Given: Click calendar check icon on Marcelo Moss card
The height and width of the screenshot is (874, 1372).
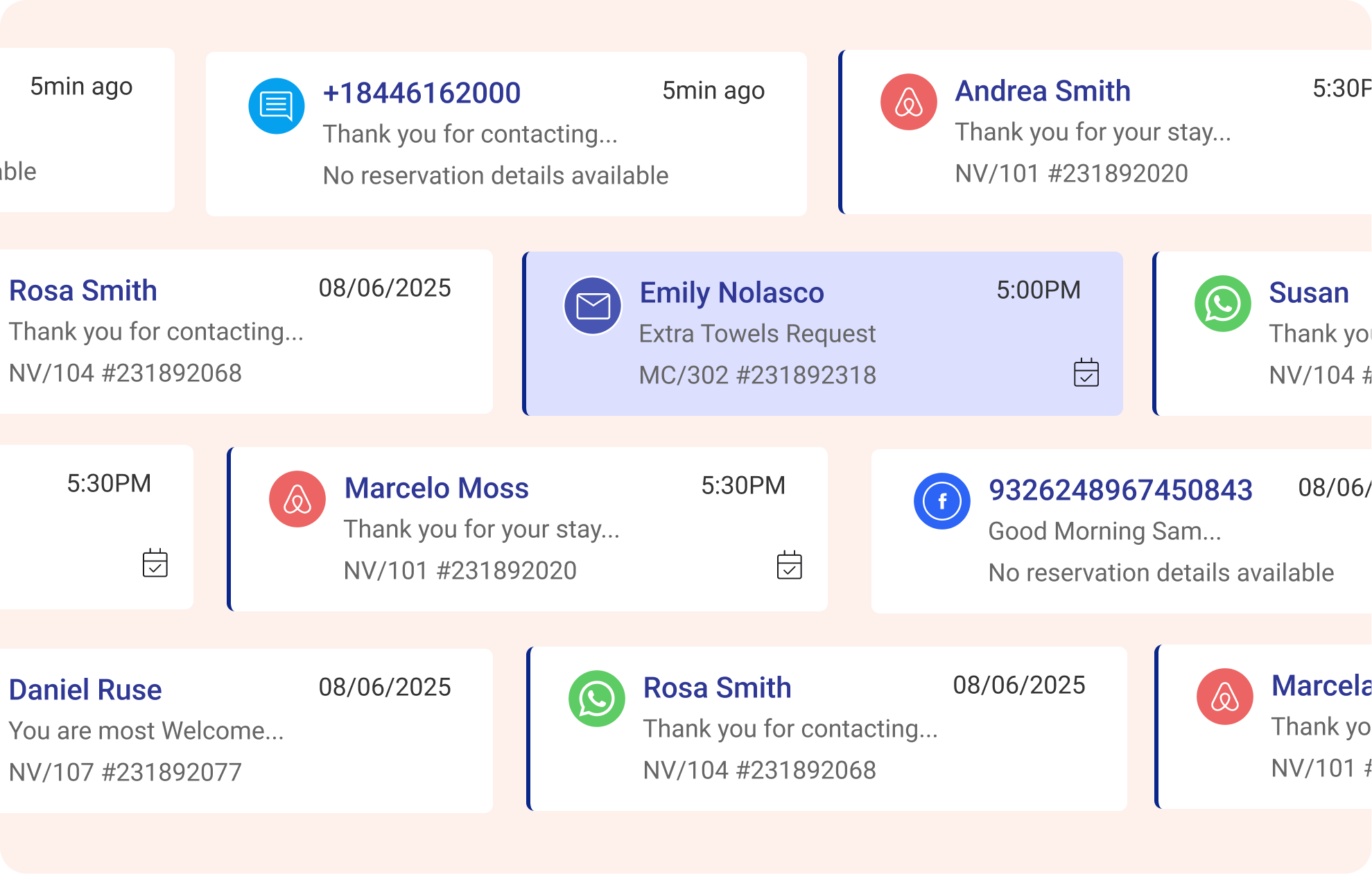Looking at the screenshot, I should [x=789, y=566].
